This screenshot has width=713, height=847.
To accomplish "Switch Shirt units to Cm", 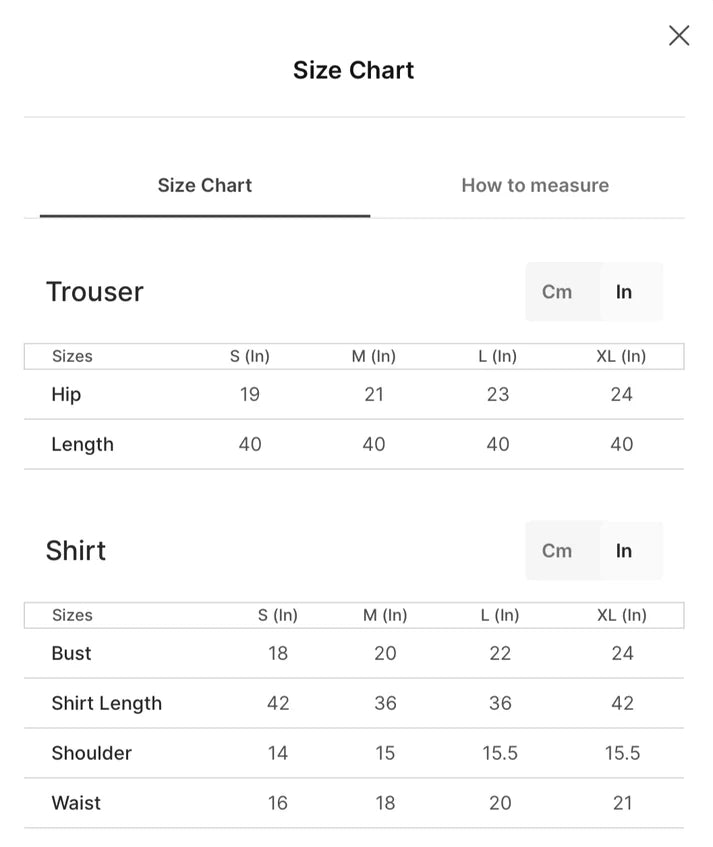I will click(557, 550).
